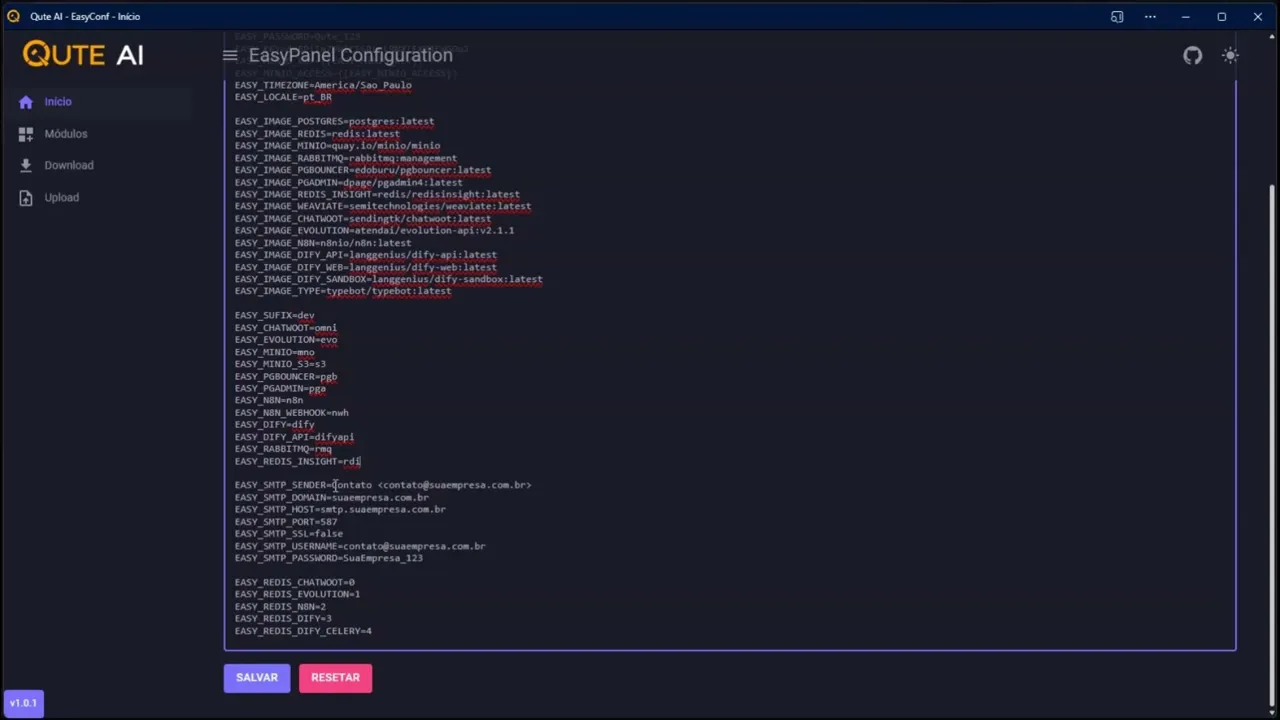Click line EASY_REDIS_EVOLUTION=1

(x=297, y=594)
